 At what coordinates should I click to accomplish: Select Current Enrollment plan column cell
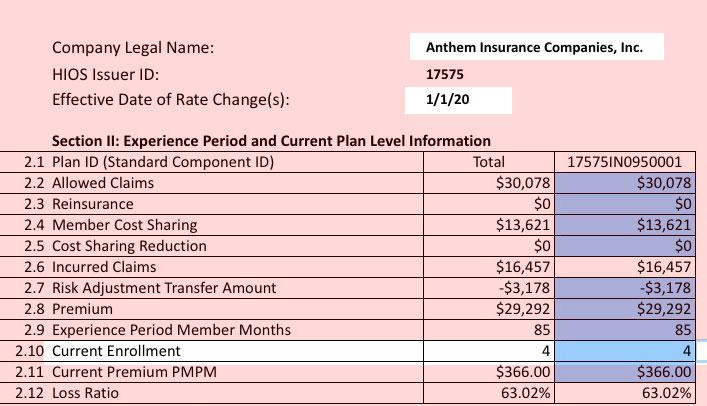point(624,351)
